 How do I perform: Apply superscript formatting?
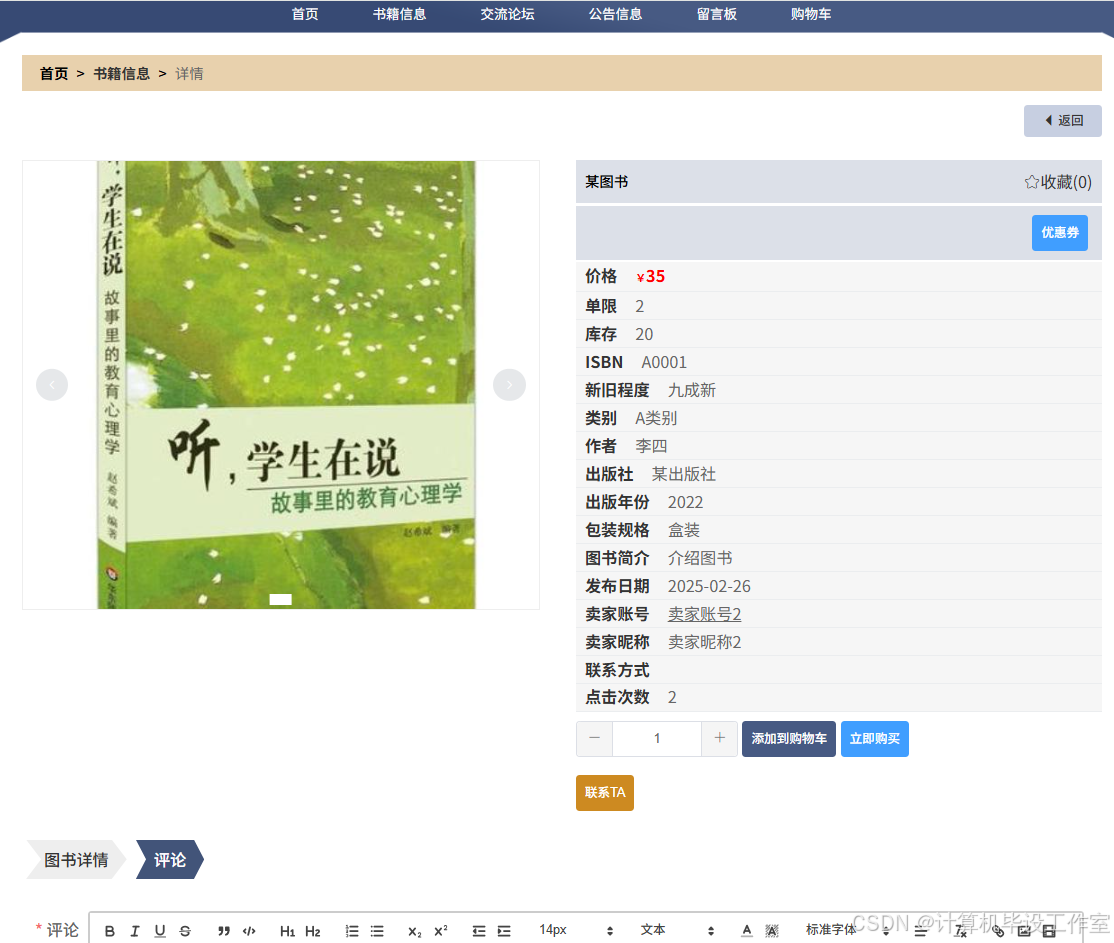click(x=440, y=931)
